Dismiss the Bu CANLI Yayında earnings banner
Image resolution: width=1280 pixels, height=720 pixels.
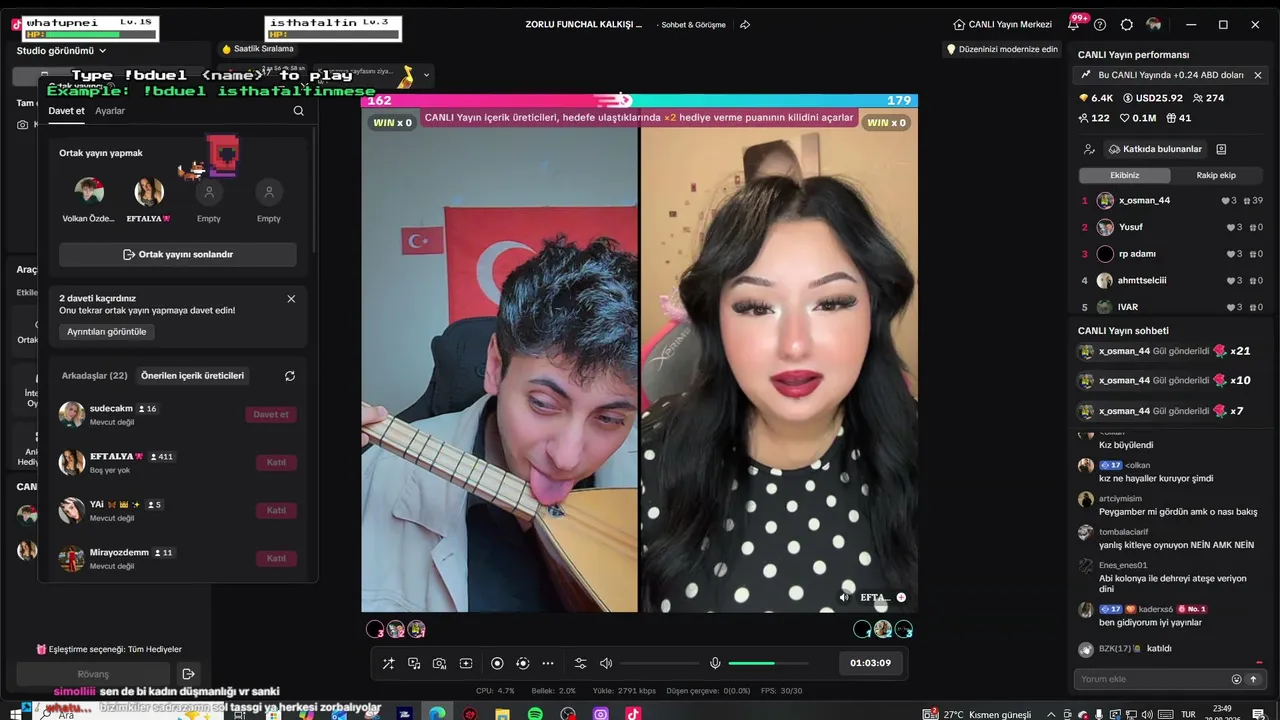click(x=1258, y=75)
